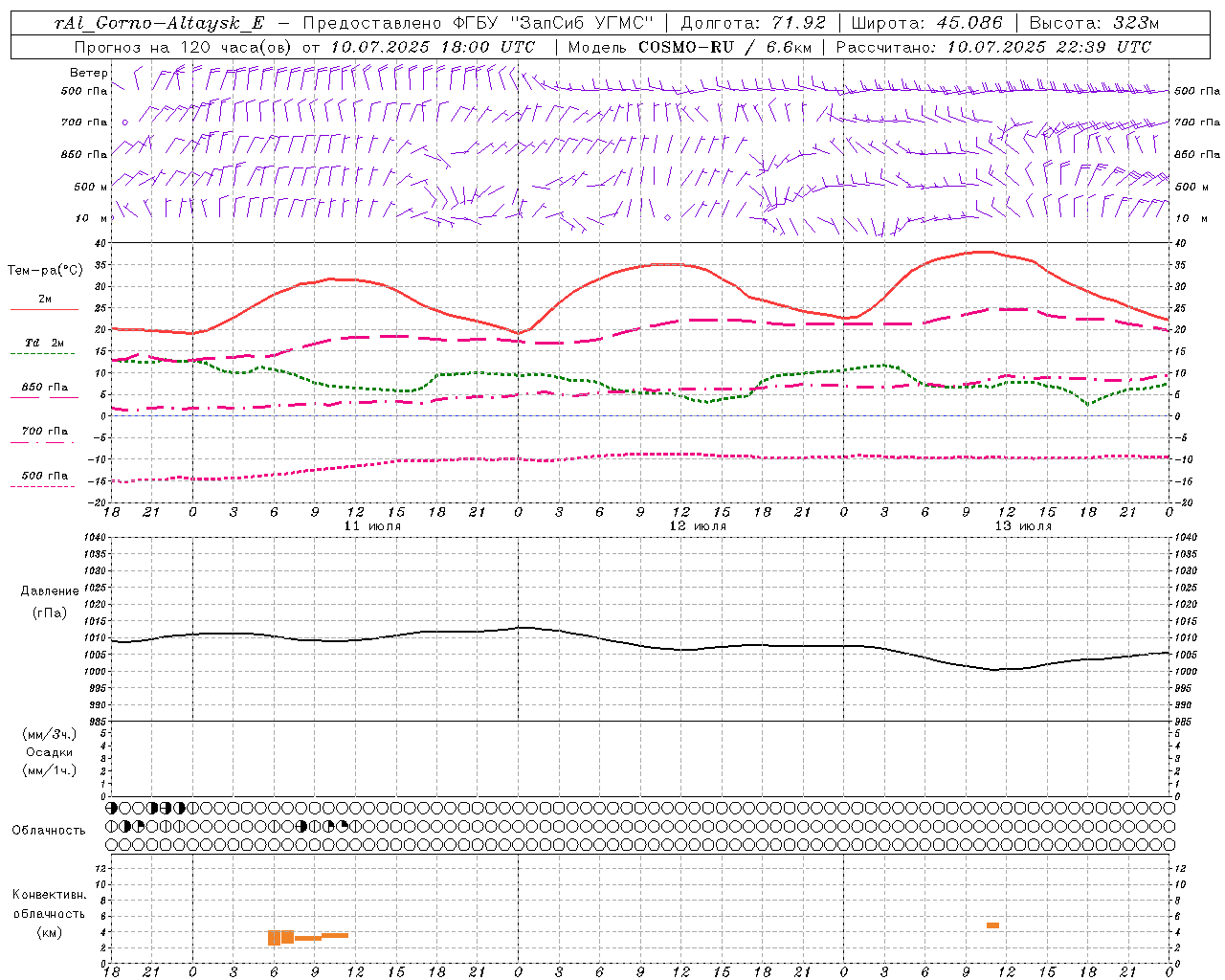This screenshot has height=980, width=1225.
Task: Click the model name "COSMO-RU / 6.6км"
Action: (725, 47)
